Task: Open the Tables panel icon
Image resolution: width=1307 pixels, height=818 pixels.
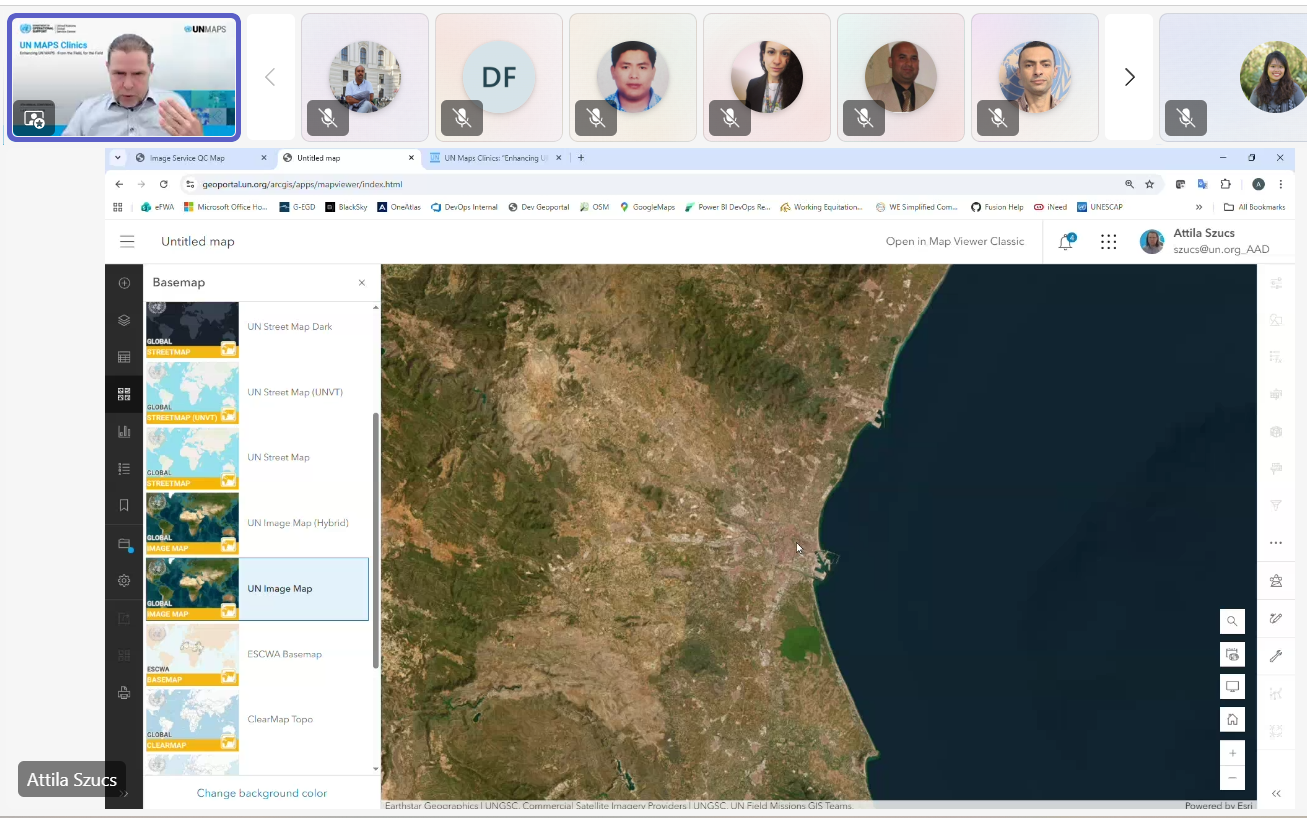Action: 124,357
